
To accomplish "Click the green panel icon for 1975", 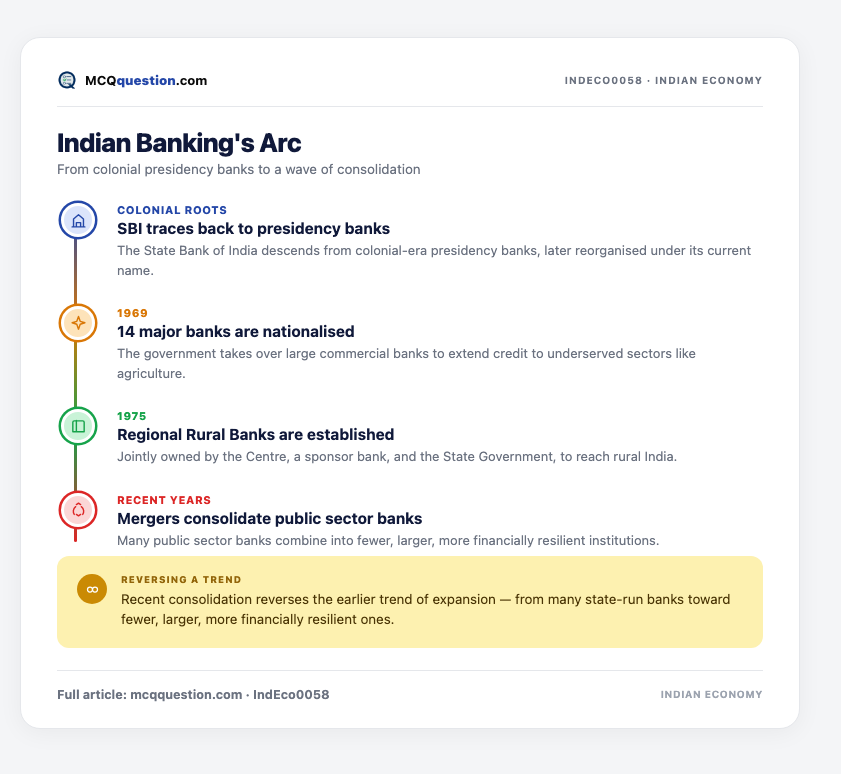I will pyautogui.click(x=78, y=426).
